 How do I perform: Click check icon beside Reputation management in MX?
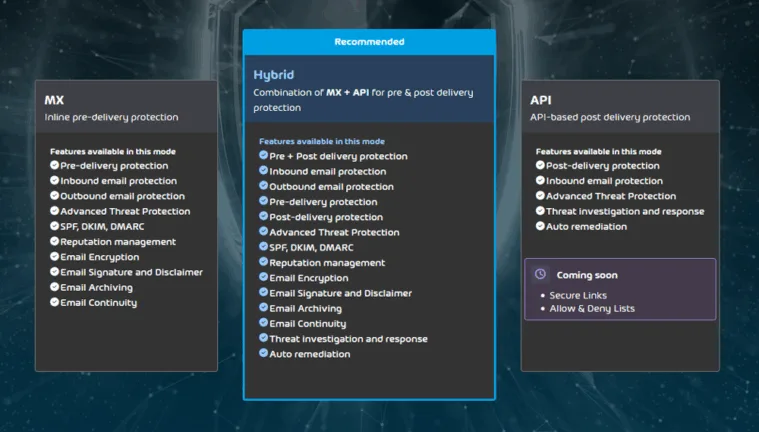[55, 241]
